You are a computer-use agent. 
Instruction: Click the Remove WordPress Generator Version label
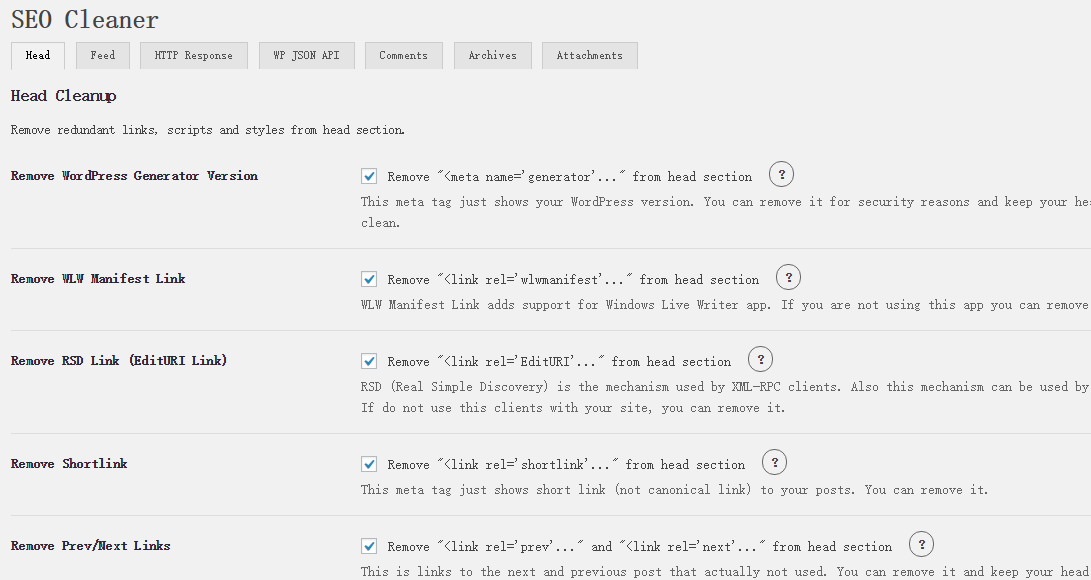coord(134,176)
